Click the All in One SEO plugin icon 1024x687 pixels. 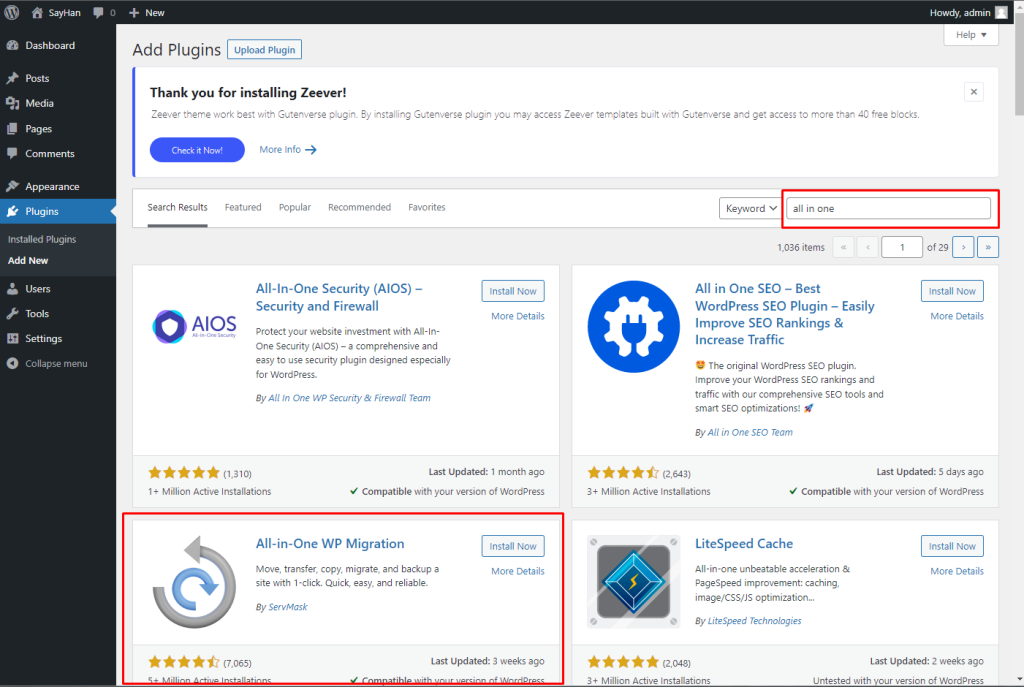[x=633, y=326]
